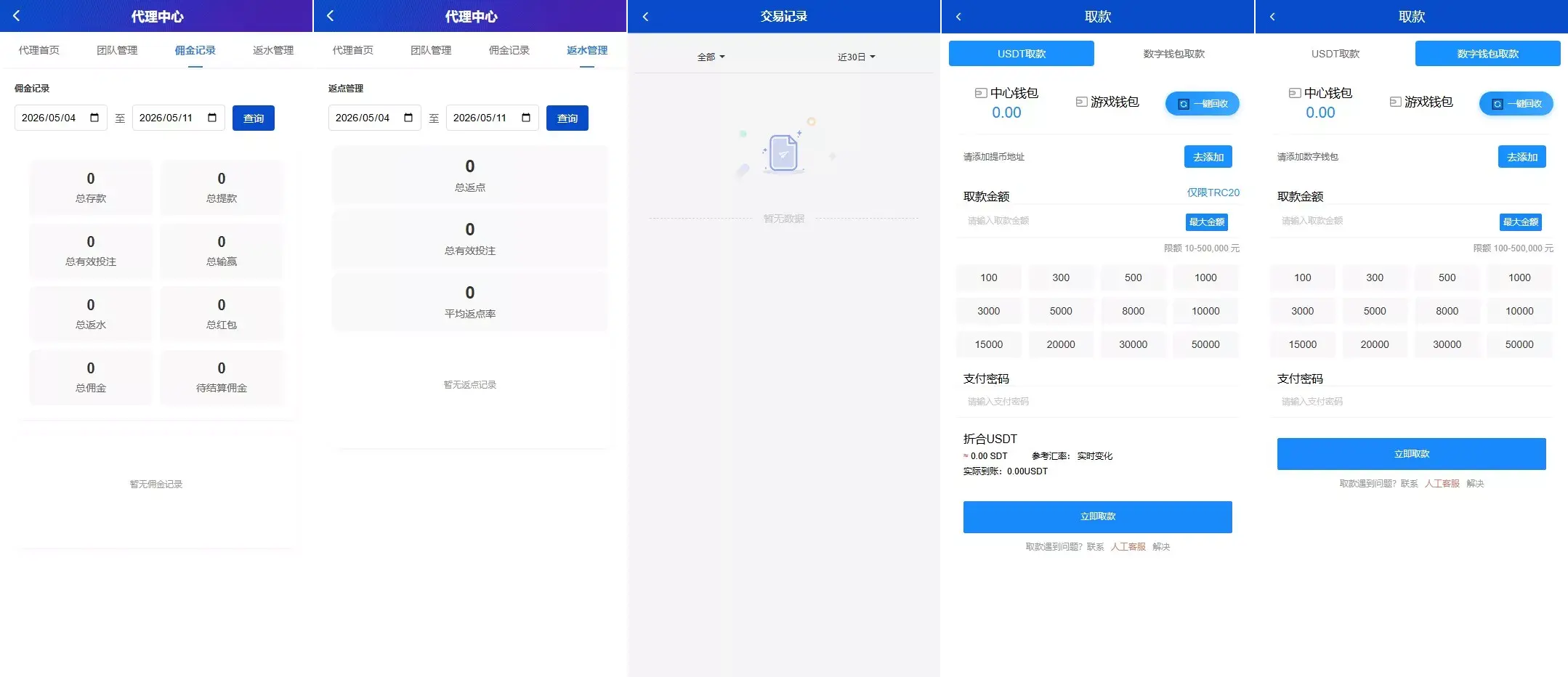Click 查询 button under 返点管理
Viewport: 1568px width, 677px height.
pyautogui.click(x=567, y=118)
